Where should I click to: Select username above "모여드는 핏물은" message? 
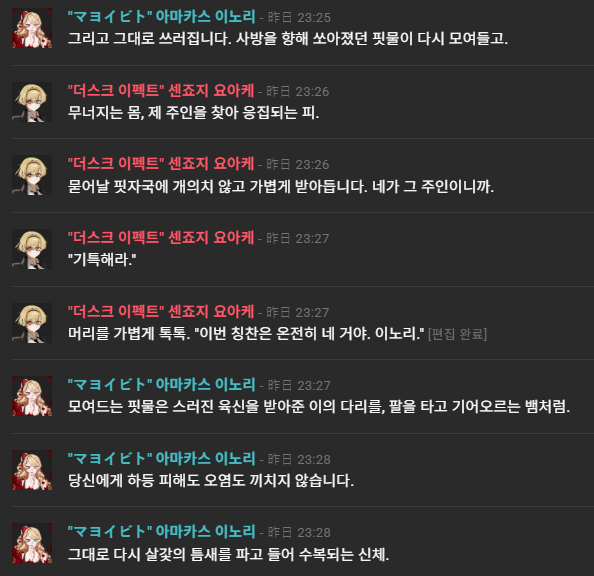coord(161,385)
